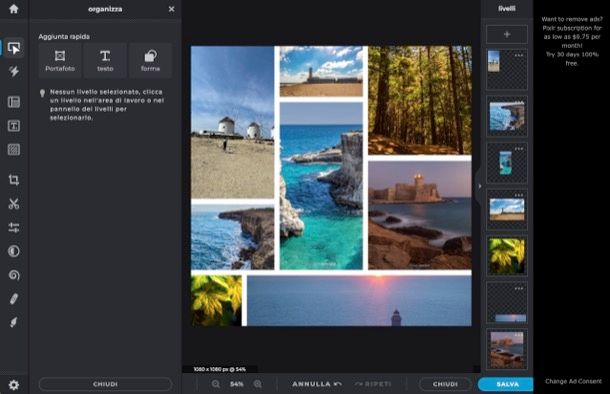Screen dimensions: 610x394
Task: Select the yellow leaves layer thumbnail
Action: pyautogui.click(x=507, y=256)
